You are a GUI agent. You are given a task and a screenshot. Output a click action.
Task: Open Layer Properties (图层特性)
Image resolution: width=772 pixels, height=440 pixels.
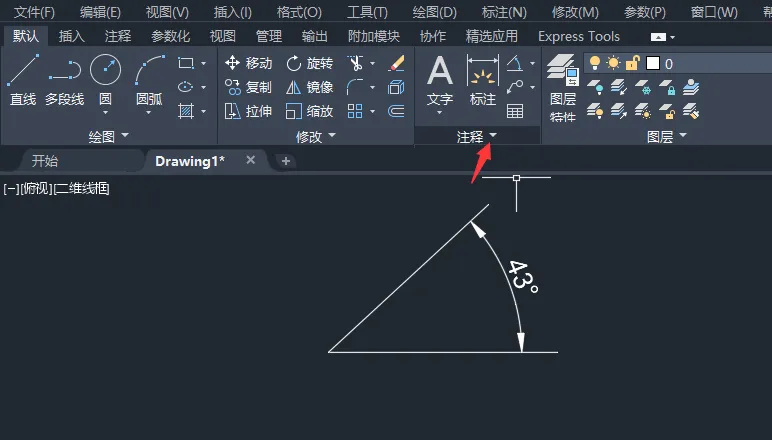563,88
